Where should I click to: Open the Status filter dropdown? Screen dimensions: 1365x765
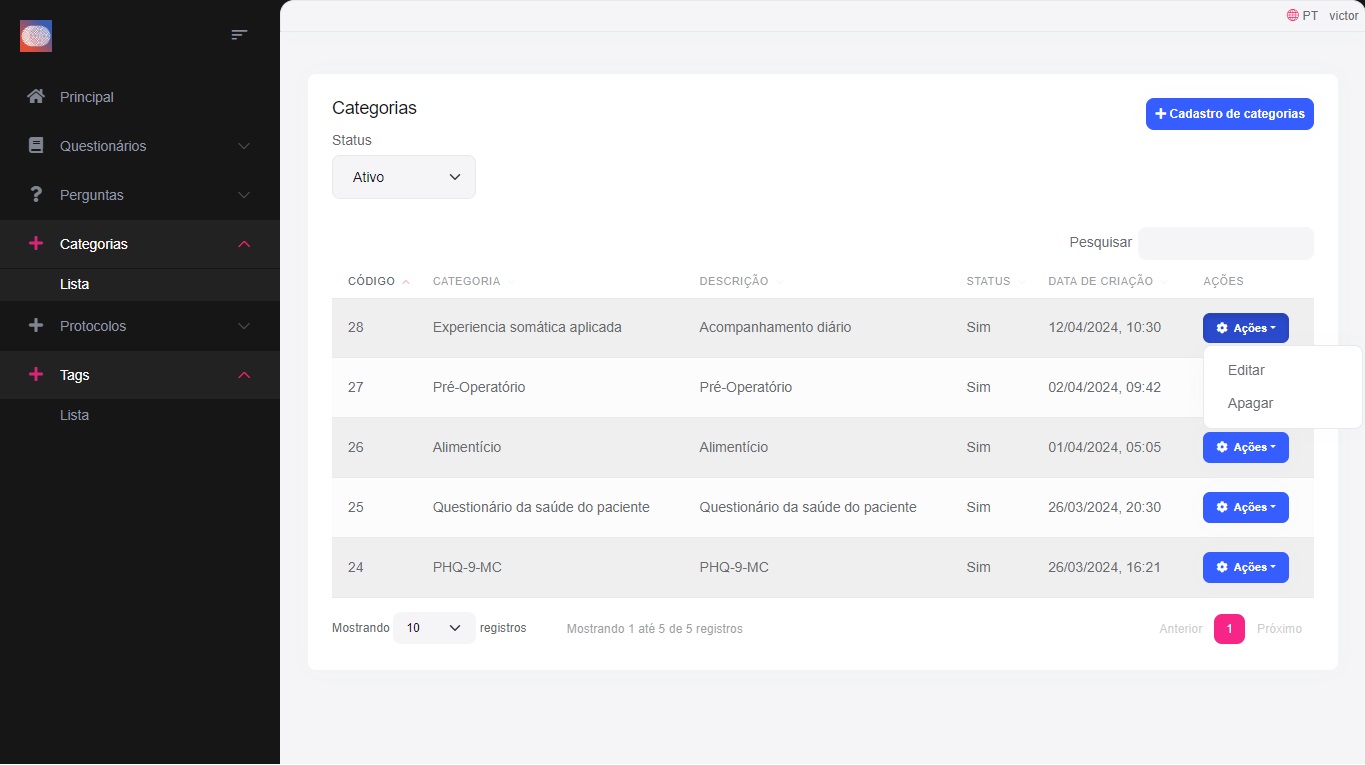click(x=404, y=177)
